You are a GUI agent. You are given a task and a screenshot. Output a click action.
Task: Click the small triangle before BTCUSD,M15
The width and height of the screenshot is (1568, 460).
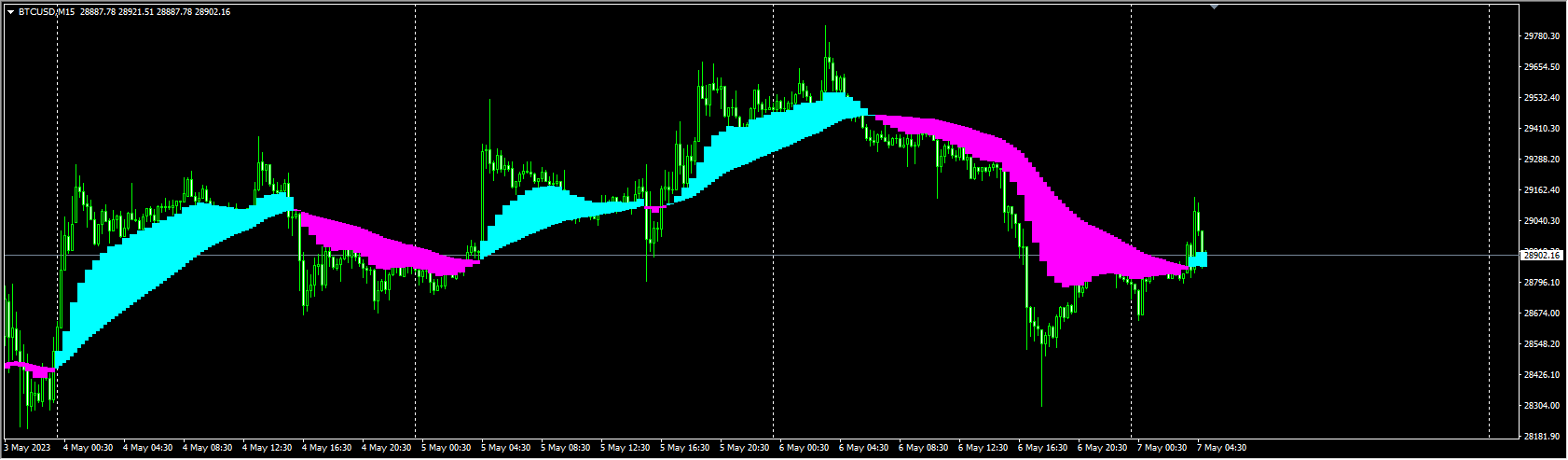(10, 12)
